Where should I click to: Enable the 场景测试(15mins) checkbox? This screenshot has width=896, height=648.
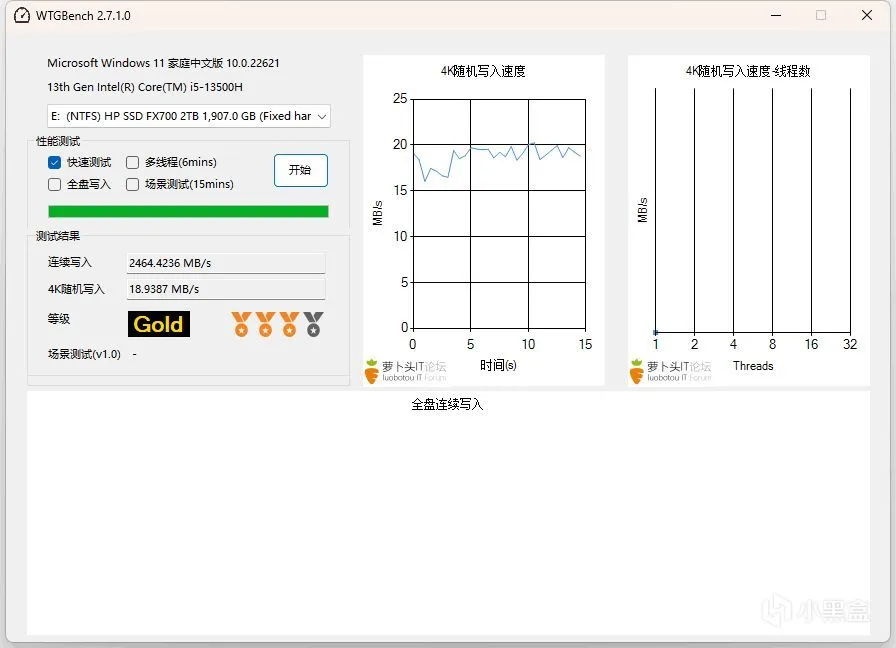point(133,185)
